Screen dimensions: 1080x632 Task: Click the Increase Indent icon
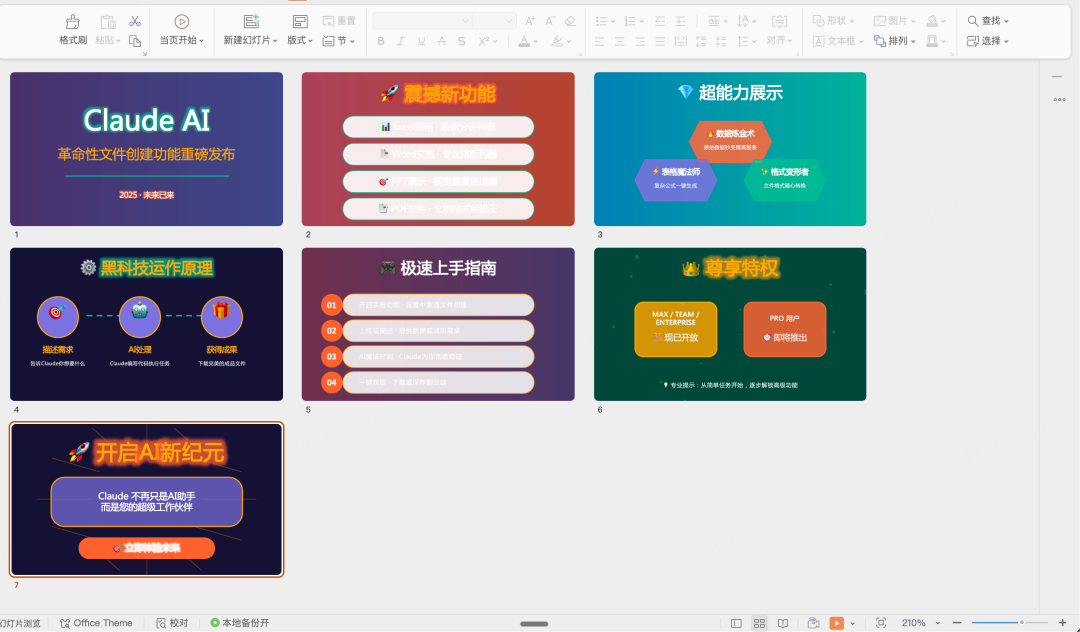click(680, 21)
